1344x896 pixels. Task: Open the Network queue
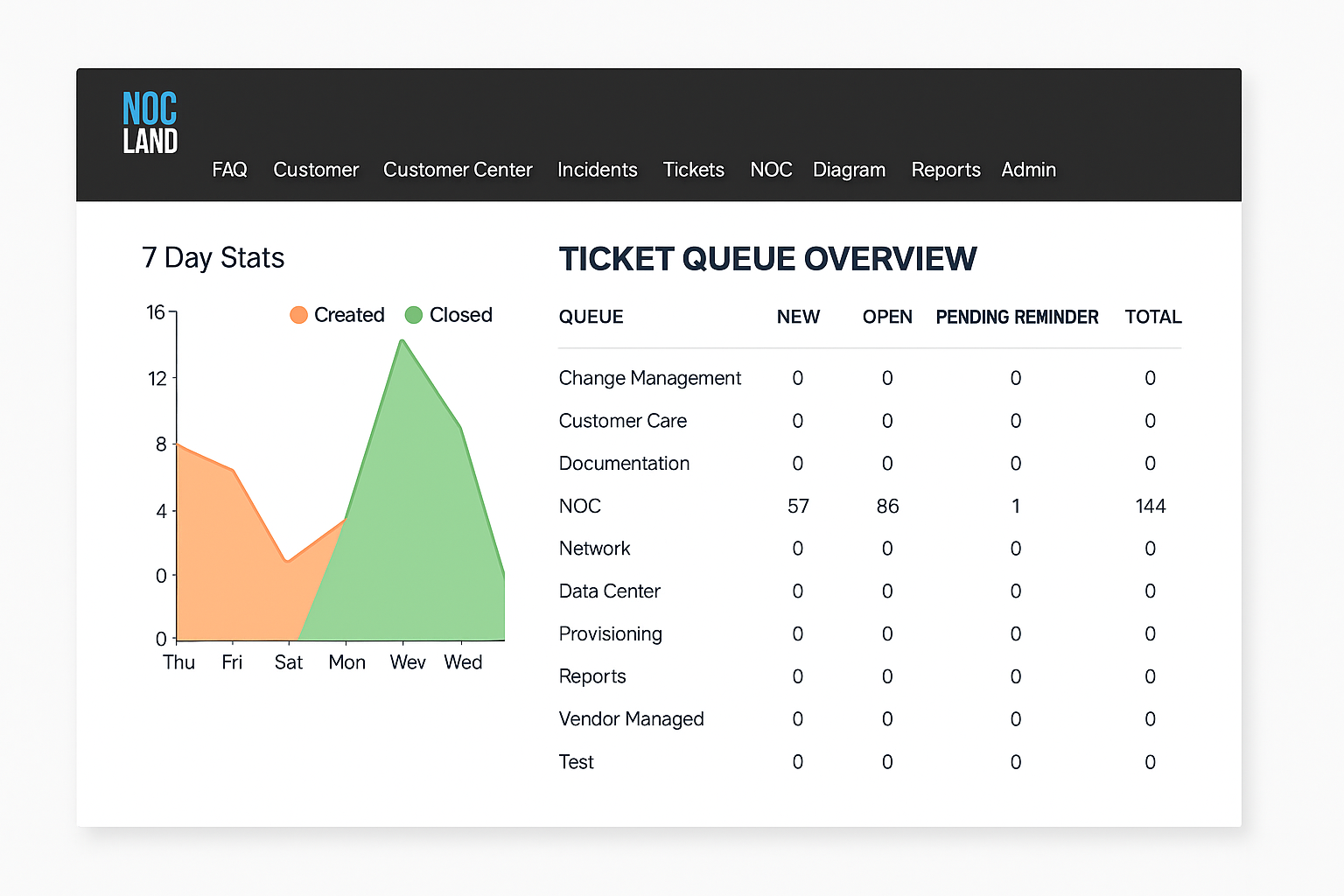[x=594, y=549]
